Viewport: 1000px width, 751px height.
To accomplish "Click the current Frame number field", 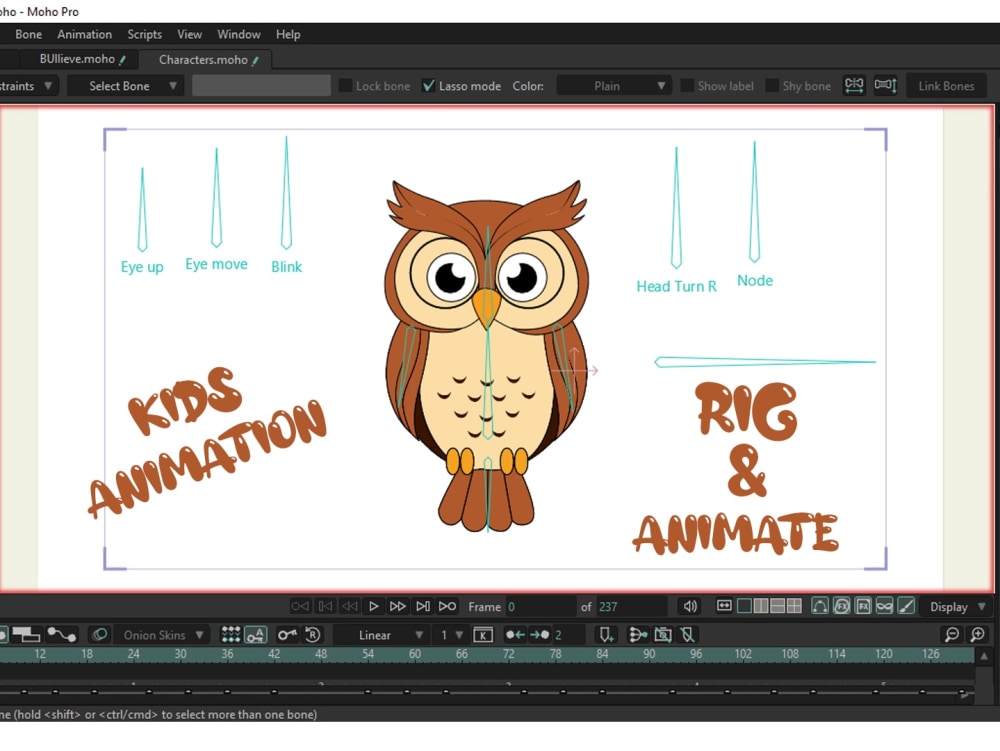I will (540, 607).
